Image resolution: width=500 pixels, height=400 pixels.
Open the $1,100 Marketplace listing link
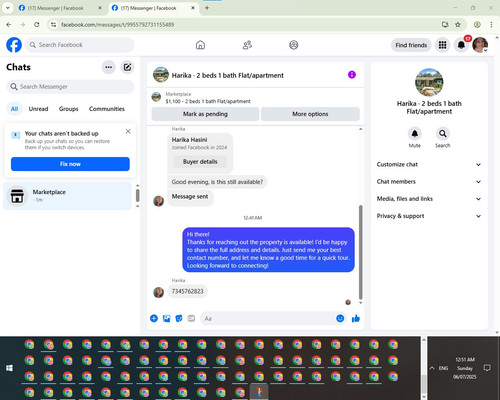coord(208,101)
